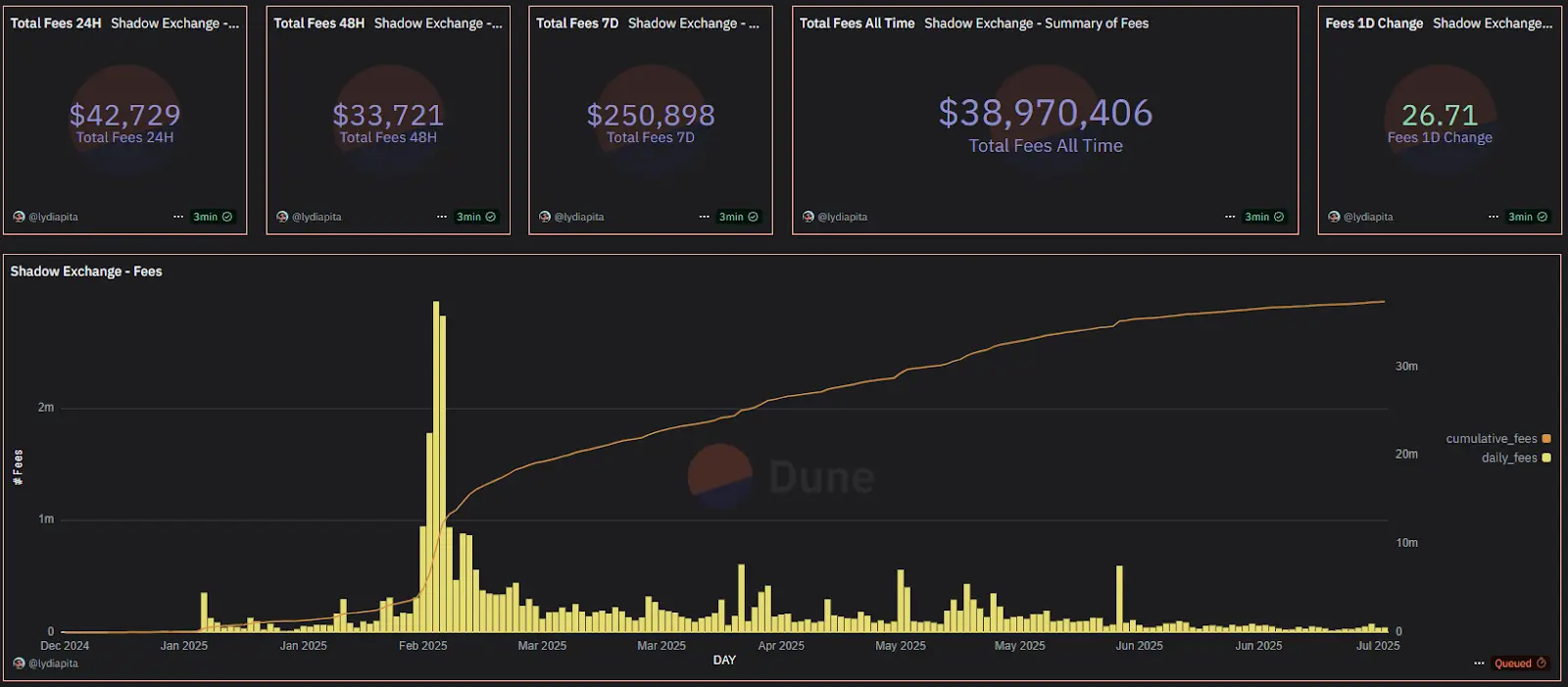Select the $38,970,406 counter value
1568x687 pixels.
tap(1046, 113)
